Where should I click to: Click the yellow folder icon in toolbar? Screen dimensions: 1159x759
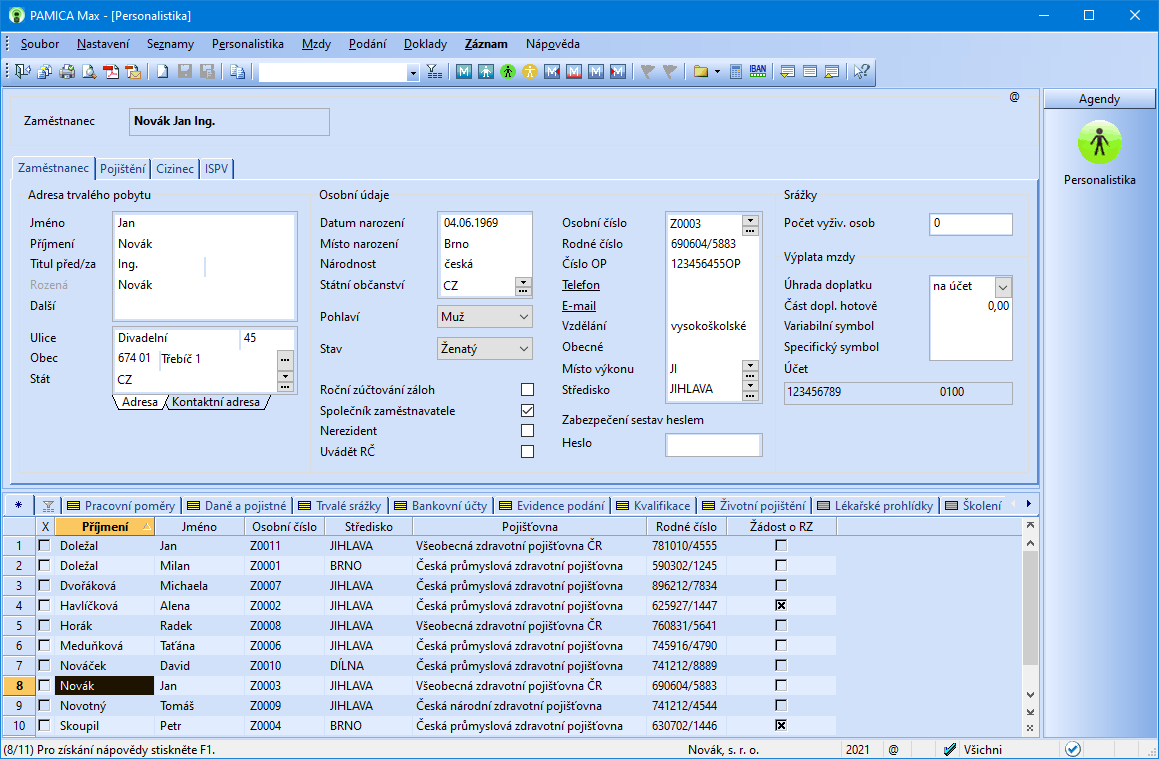[701, 72]
